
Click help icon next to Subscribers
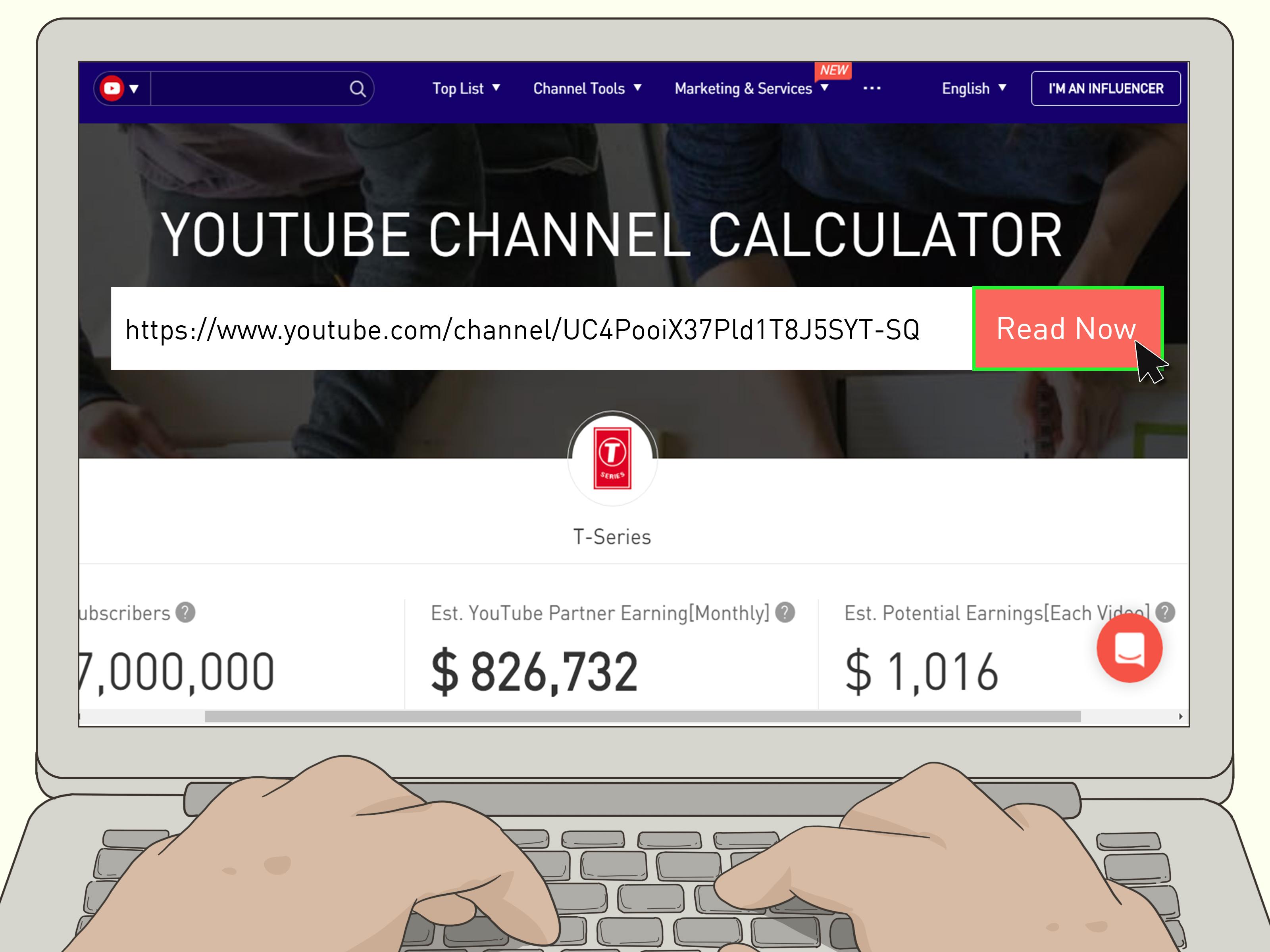point(185,612)
